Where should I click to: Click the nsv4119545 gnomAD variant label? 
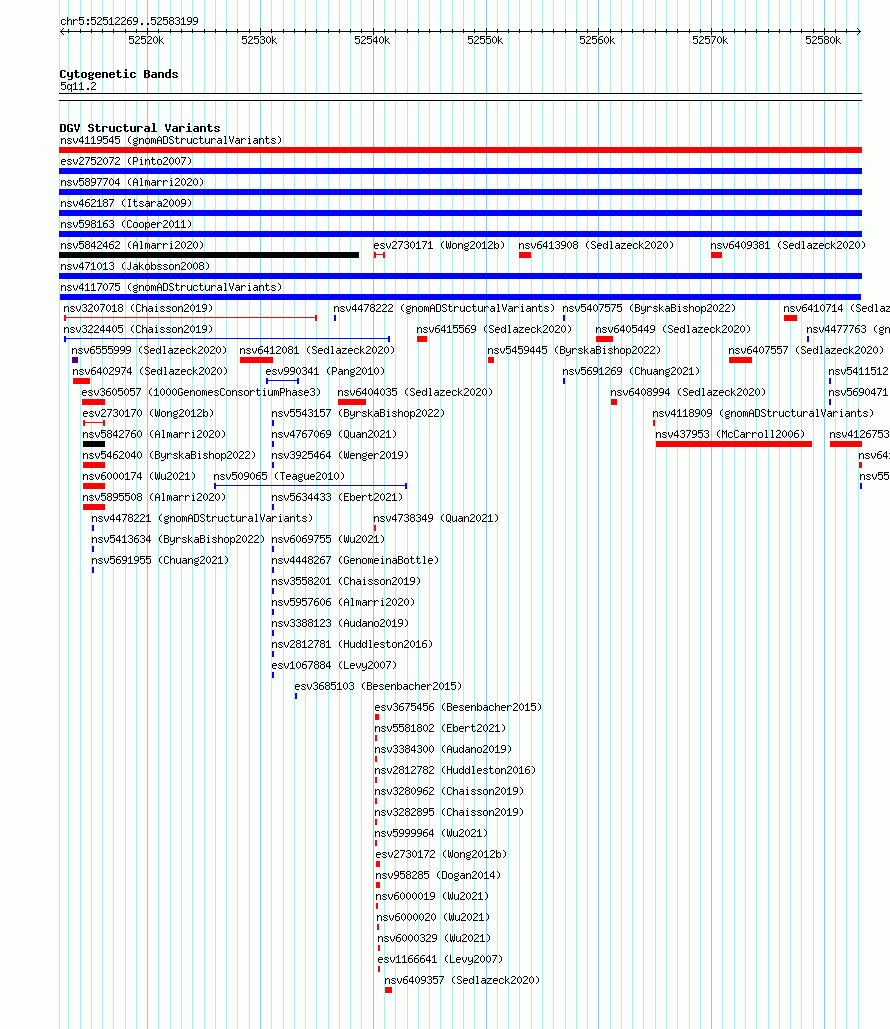point(171,140)
